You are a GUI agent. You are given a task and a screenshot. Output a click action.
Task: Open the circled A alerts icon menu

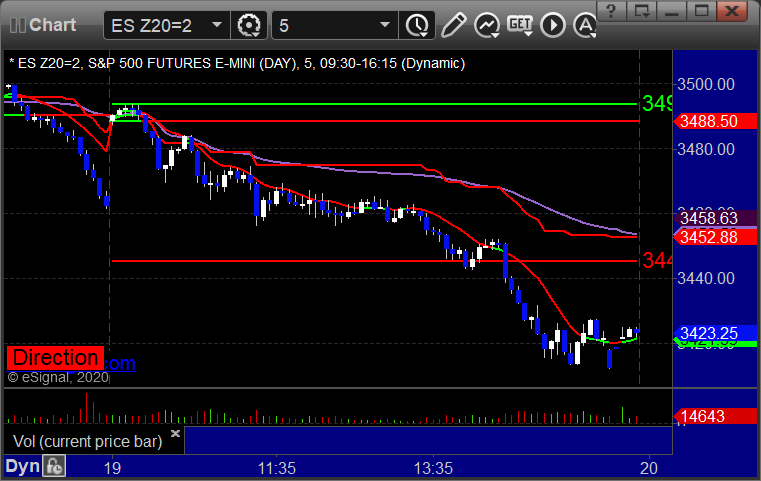pos(585,25)
